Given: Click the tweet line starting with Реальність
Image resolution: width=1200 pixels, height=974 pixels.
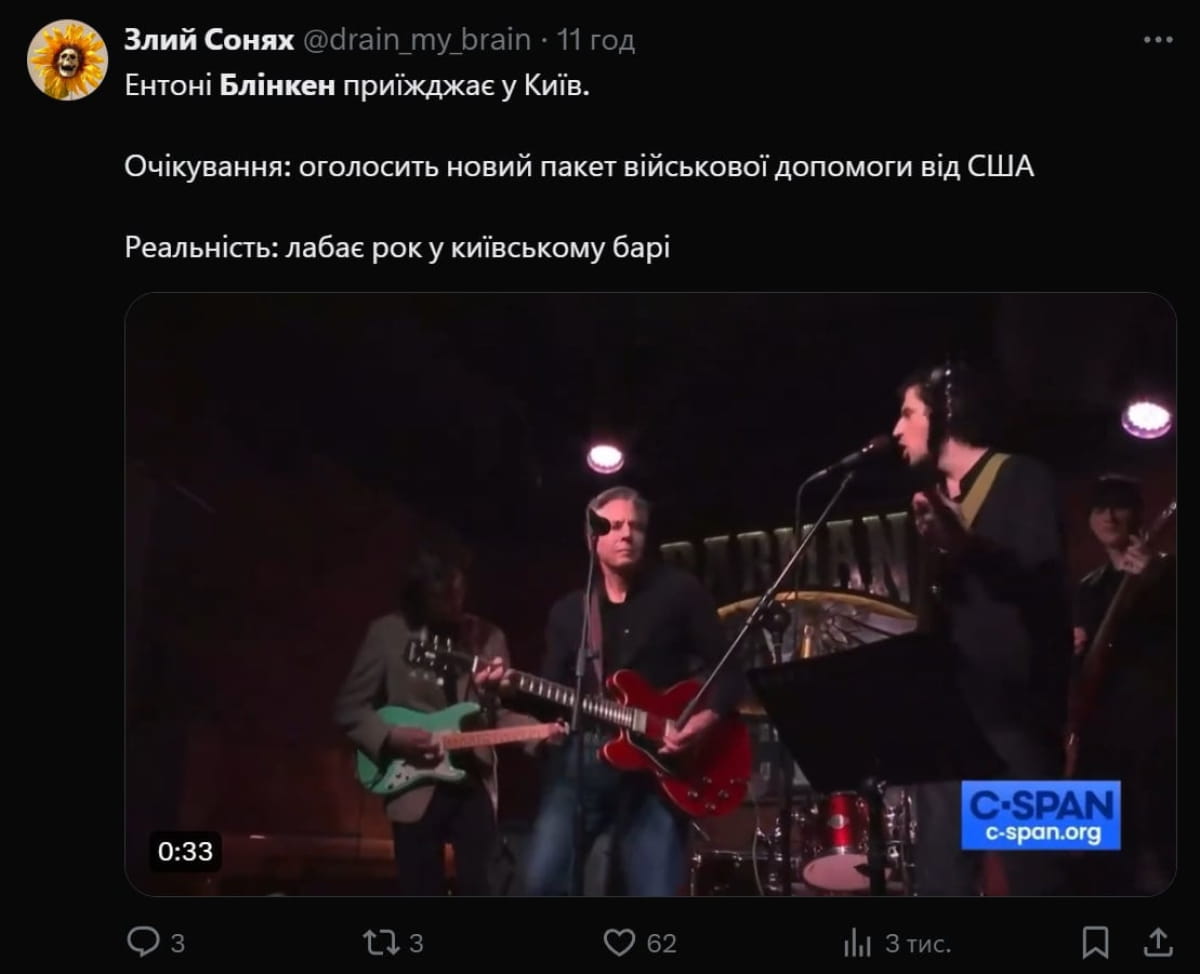Looking at the screenshot, I should [397, 247].
